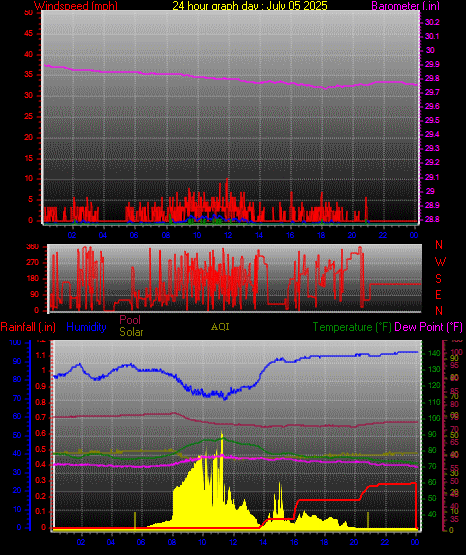Click the '29.5' barometer scale value

click(432, 120)
